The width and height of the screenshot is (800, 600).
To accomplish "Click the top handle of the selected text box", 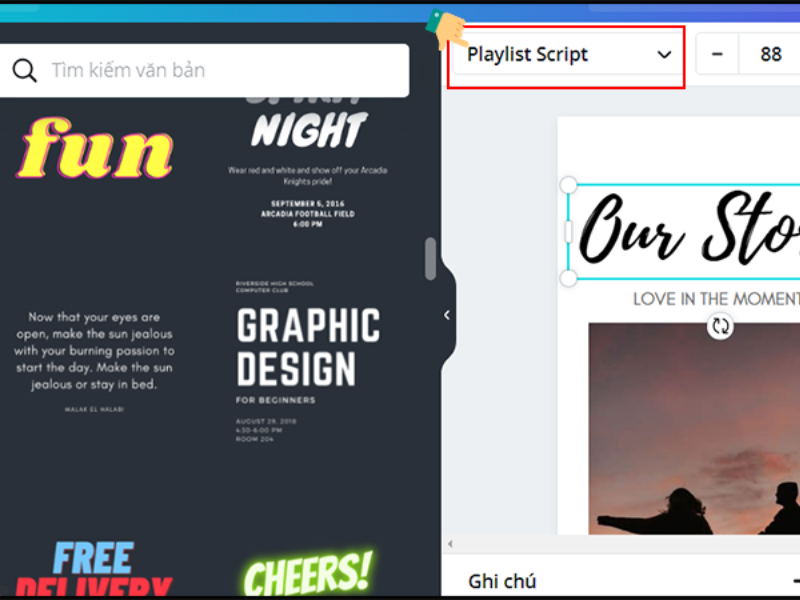I will coord(568,183).
